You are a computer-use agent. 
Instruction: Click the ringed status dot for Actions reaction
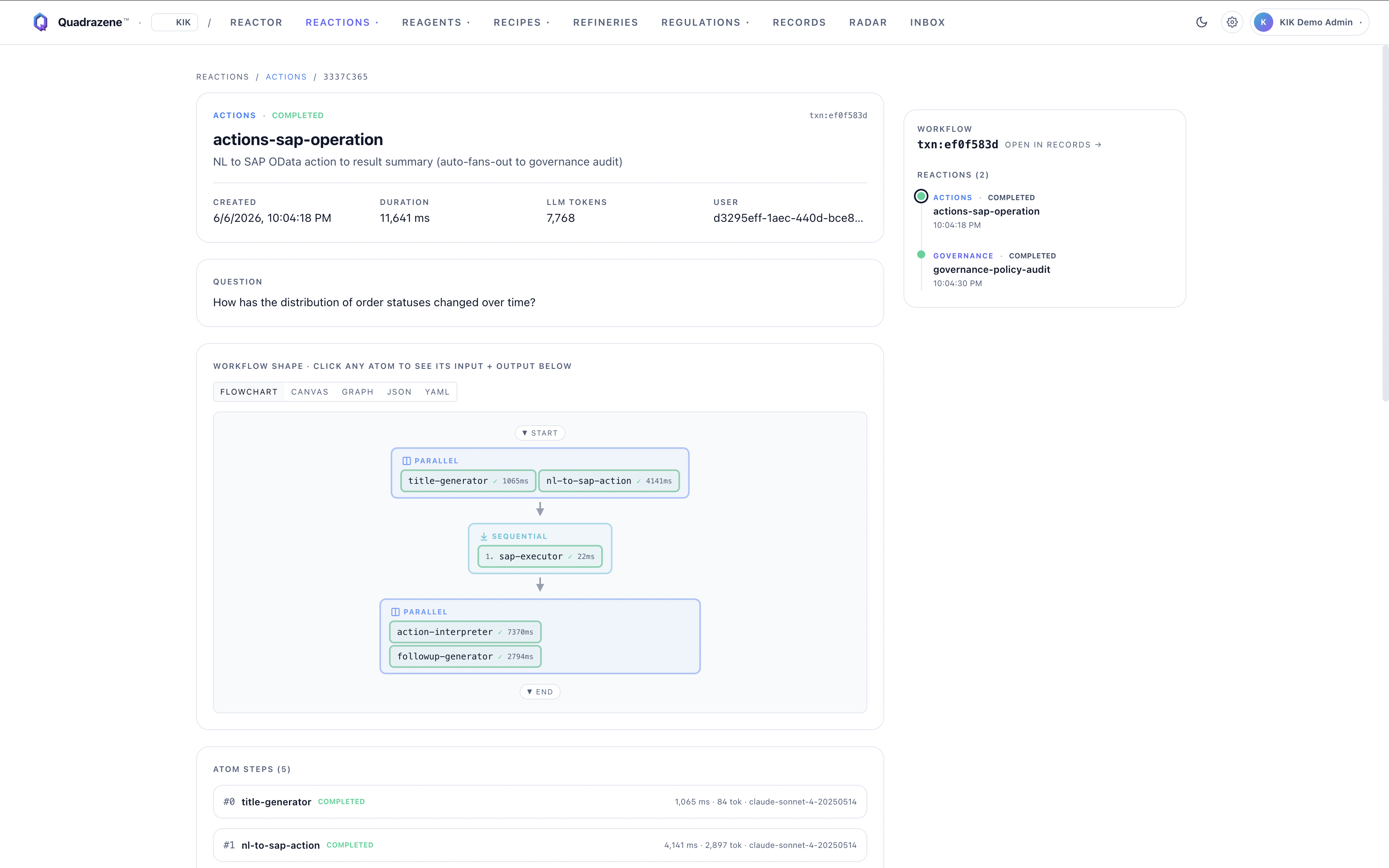(921, 196)
